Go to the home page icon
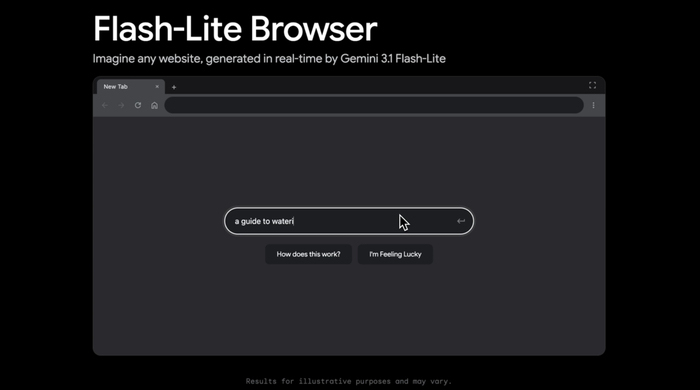The image size is (700, 390). pos(154,105)
